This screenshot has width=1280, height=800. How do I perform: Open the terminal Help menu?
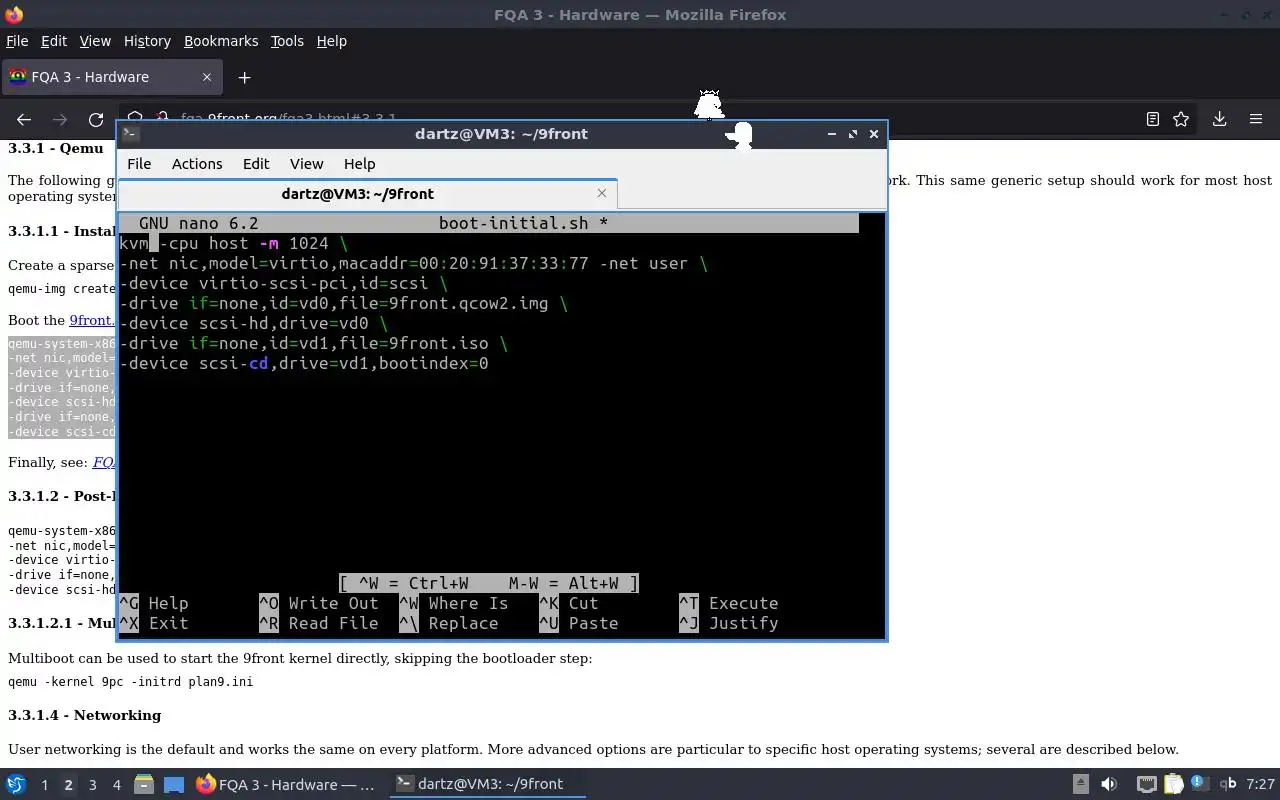(359, 164)
